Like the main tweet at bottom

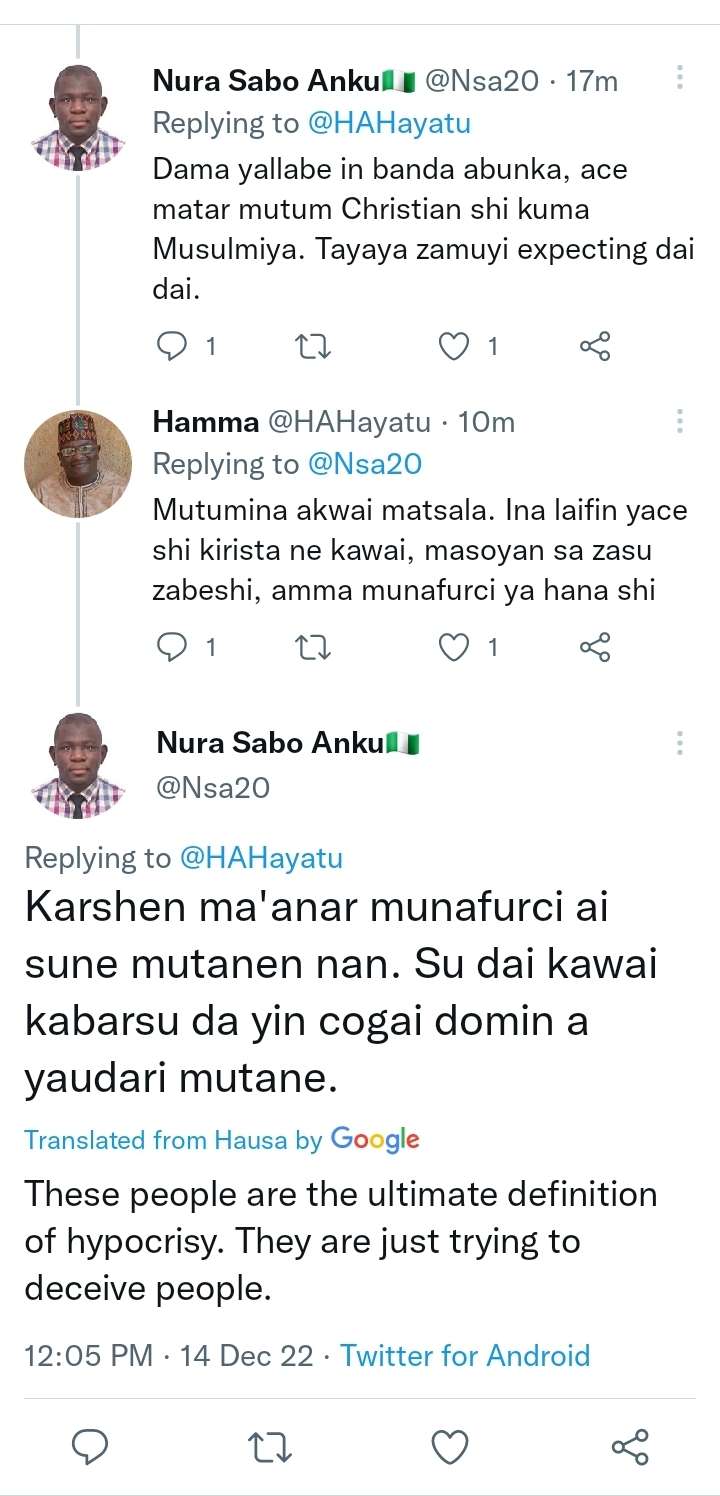click(450, 1446)
